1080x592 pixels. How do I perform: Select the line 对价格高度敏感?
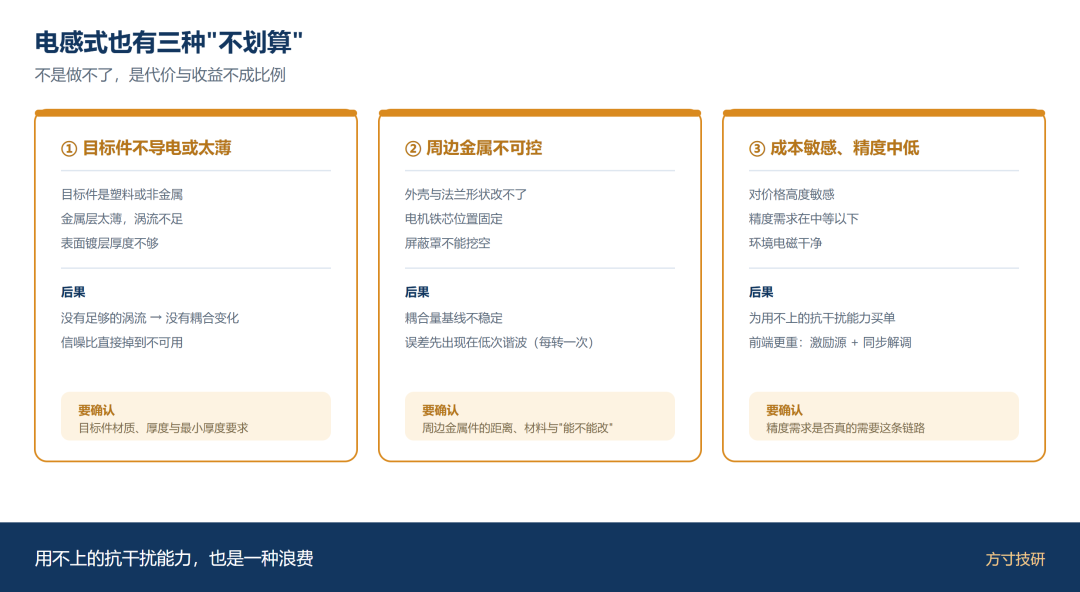point(791,194)
